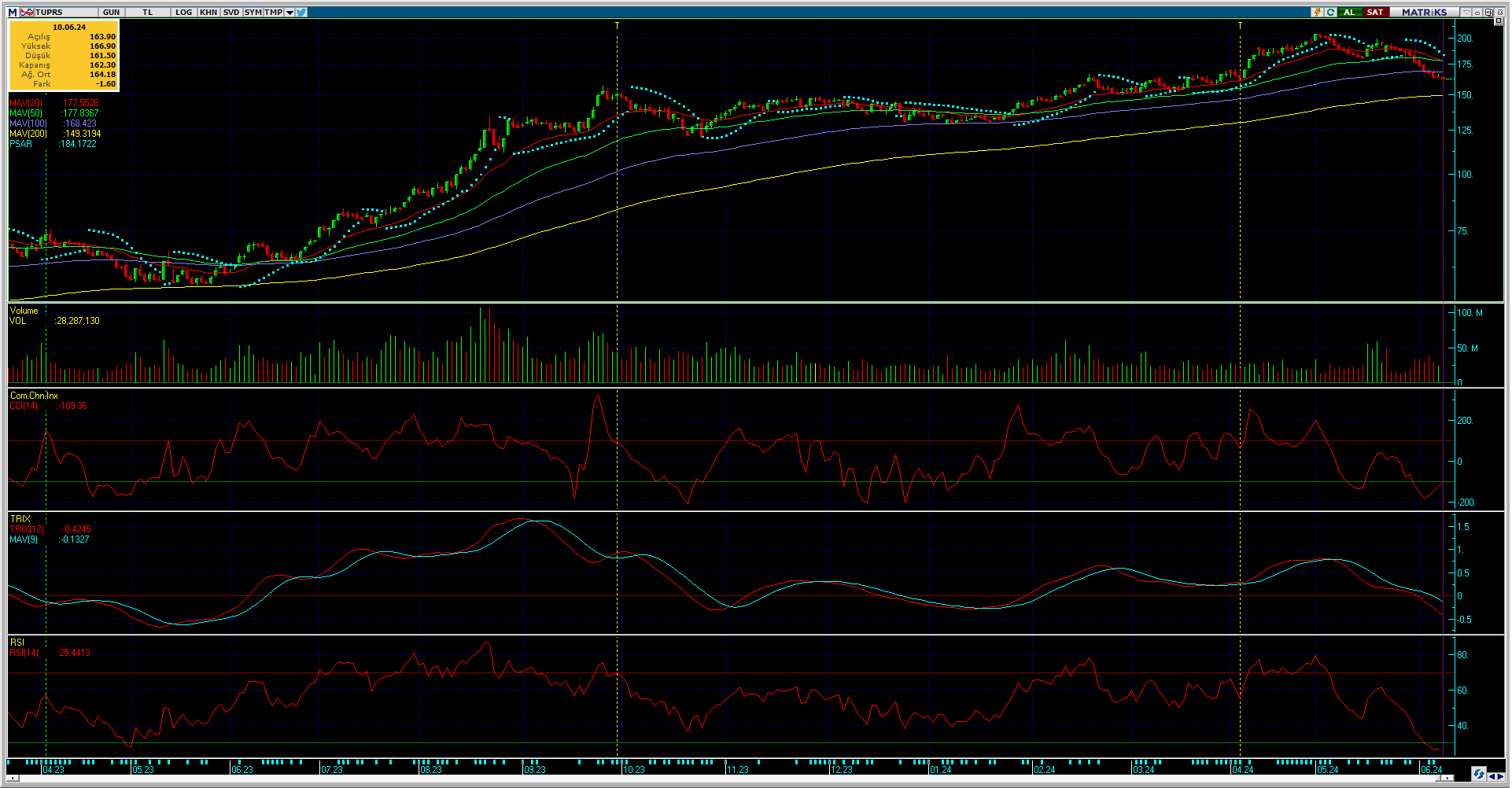Toggle the KHN option
1512x788 pixels.
208,12
